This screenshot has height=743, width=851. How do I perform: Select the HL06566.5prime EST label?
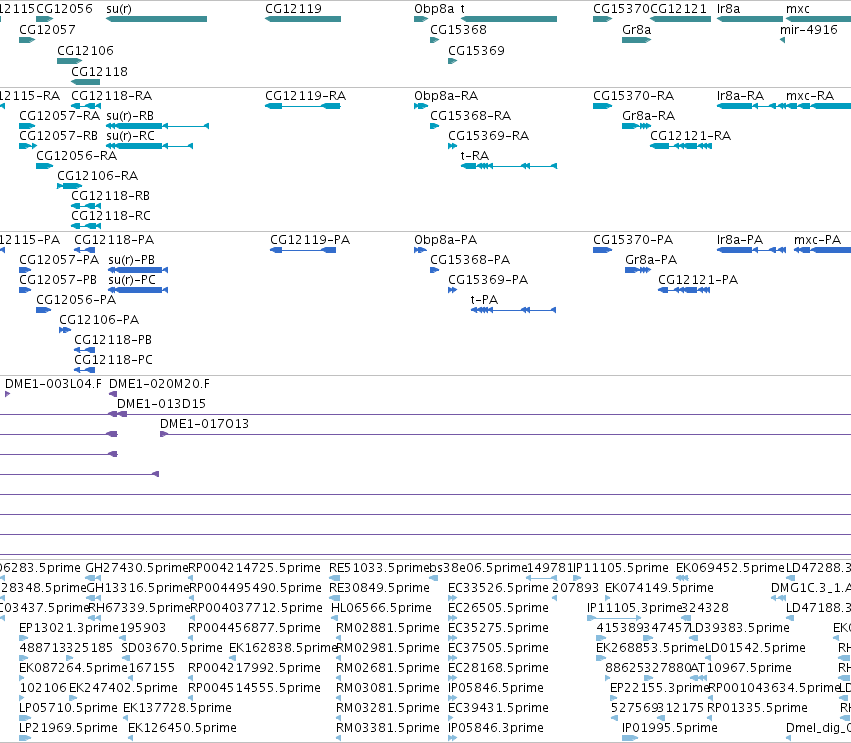click(381, 608)
